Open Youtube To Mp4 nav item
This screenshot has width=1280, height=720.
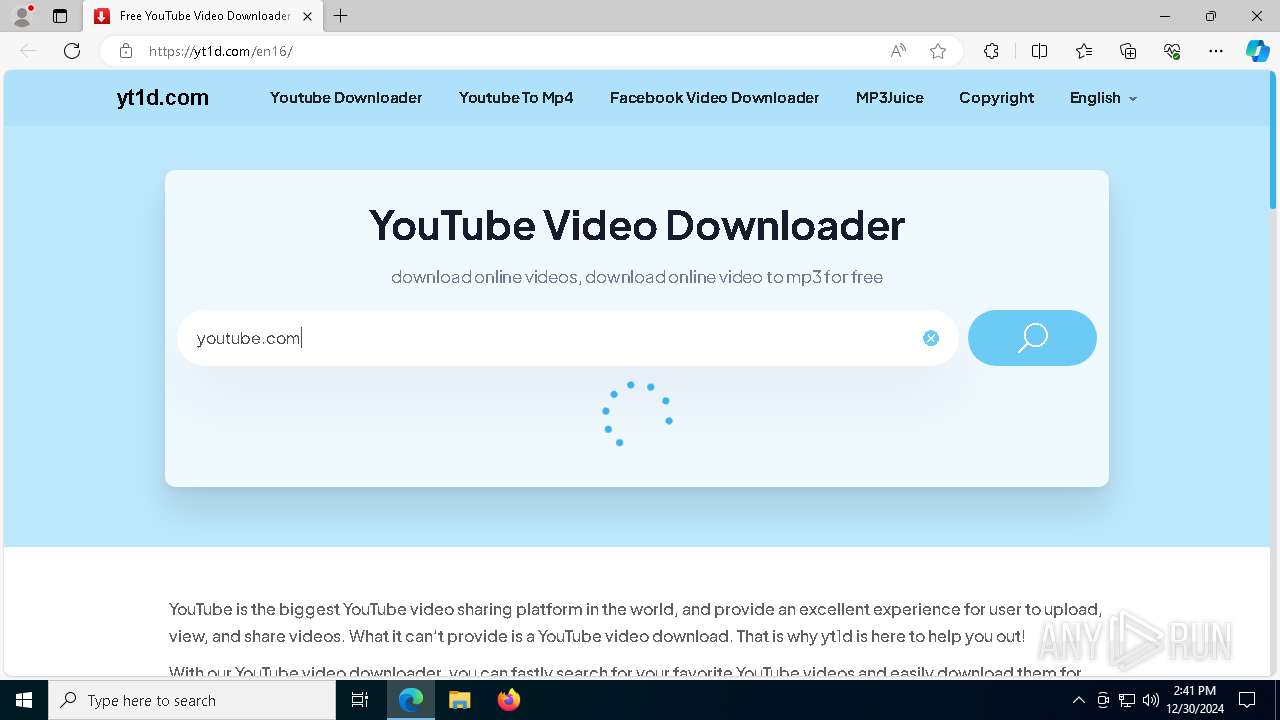click(x=516, y=98)
